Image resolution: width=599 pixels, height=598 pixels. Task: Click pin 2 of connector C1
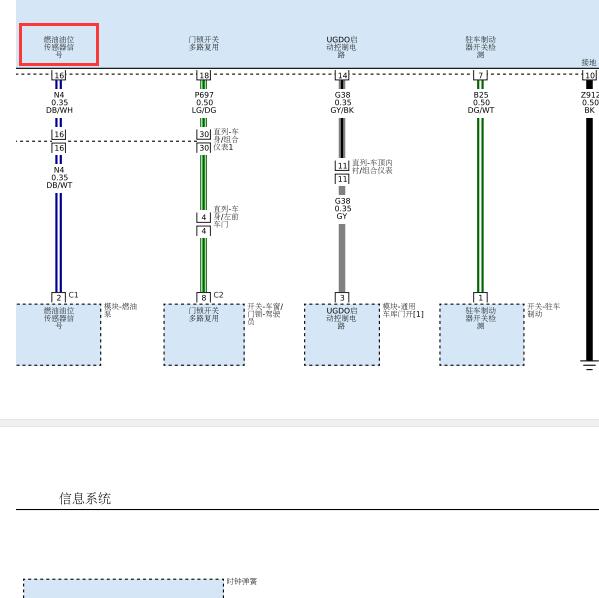(58, 298)
